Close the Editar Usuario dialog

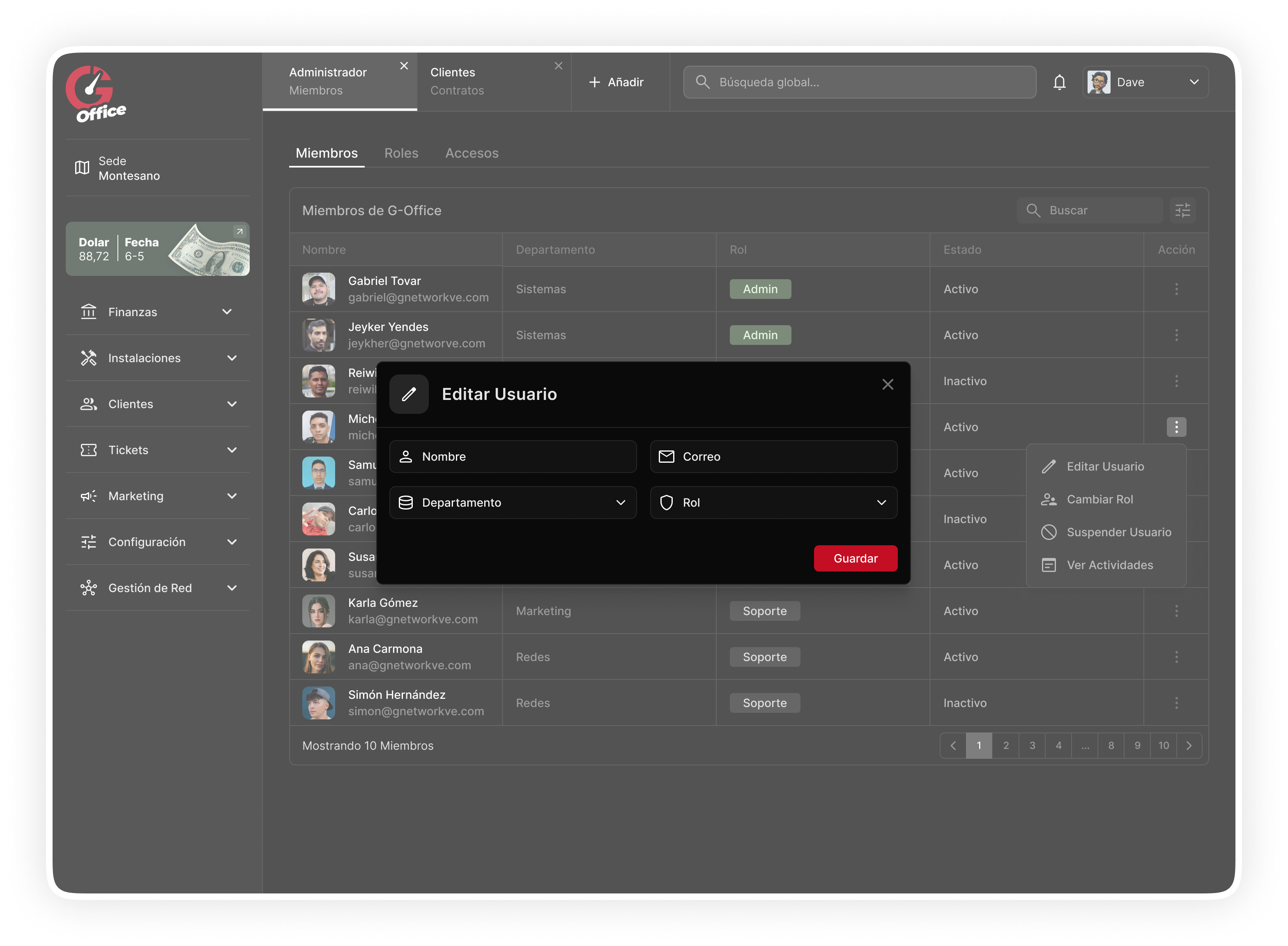click(x=887, y=384)
